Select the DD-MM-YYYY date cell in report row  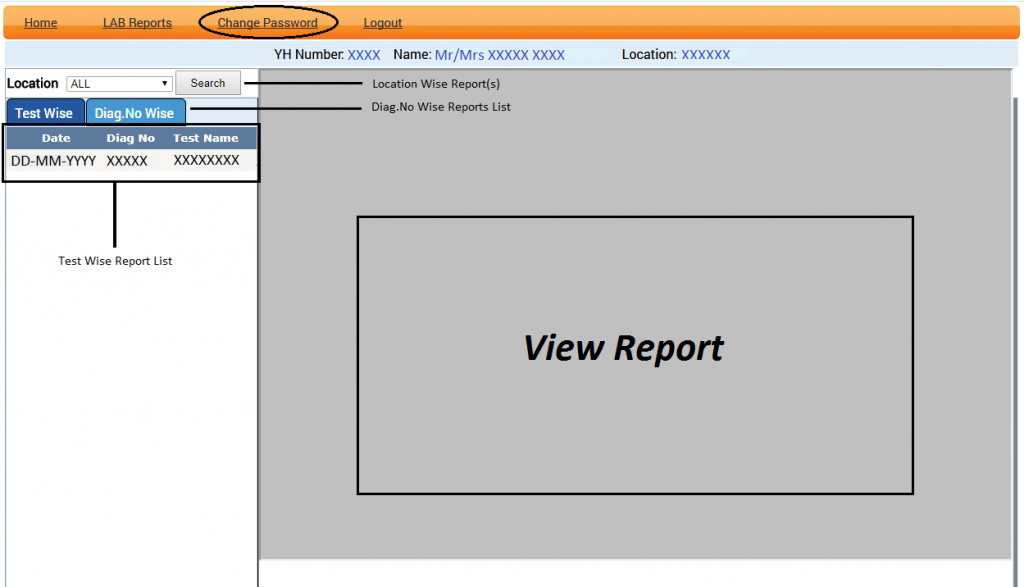click(x=54, y=161)
